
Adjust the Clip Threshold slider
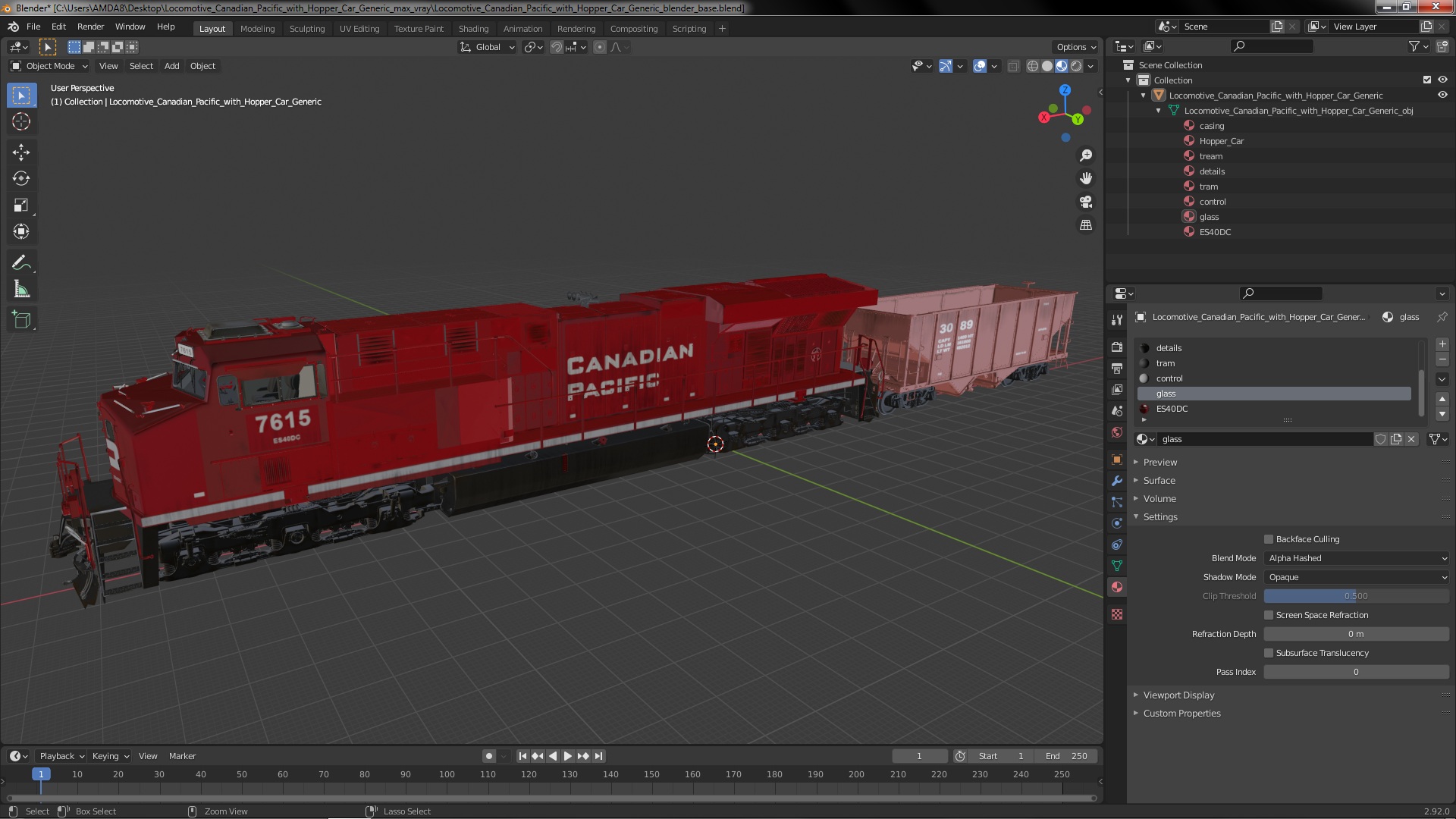click(1357, 596)
